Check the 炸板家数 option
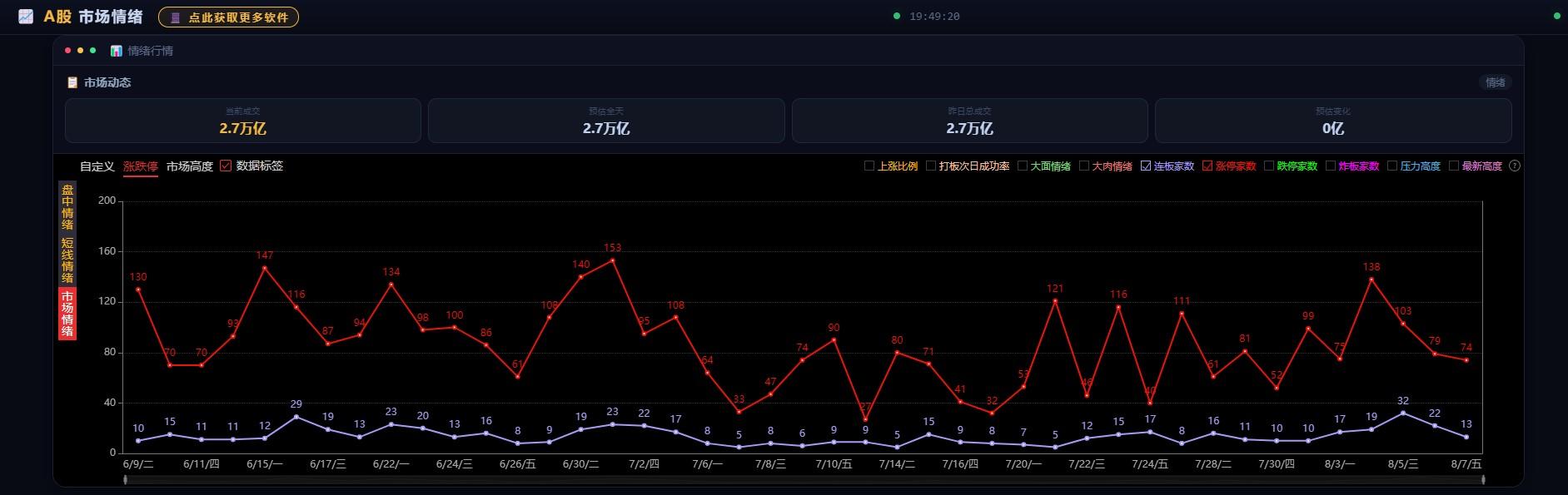The width and height of the screenshot is (1568, 495). click(1331, 166)
